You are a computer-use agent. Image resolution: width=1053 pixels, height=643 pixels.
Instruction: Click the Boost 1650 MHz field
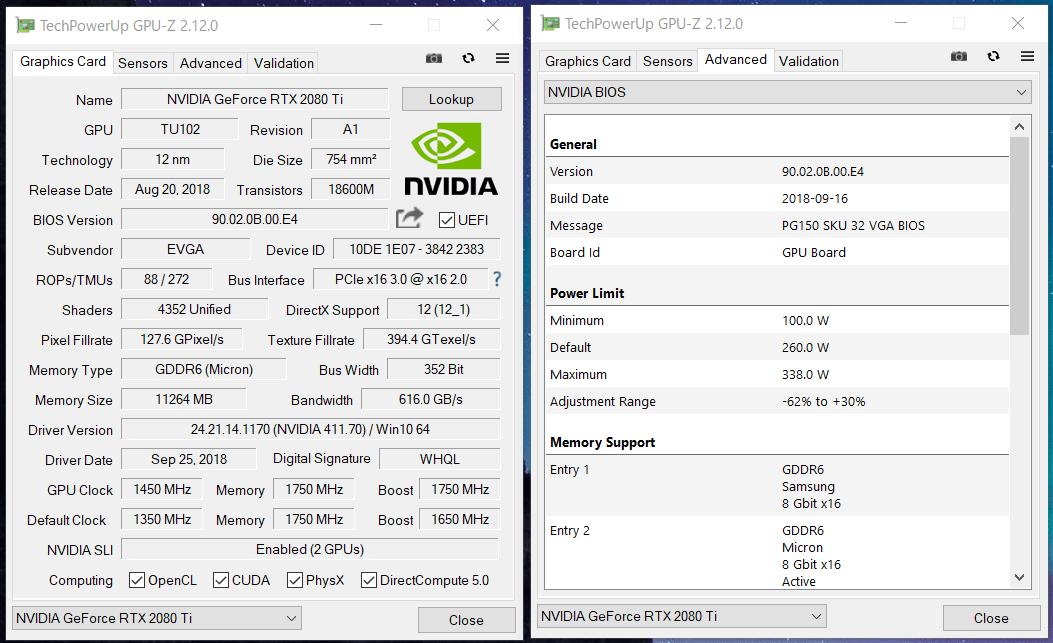point(460,519)
